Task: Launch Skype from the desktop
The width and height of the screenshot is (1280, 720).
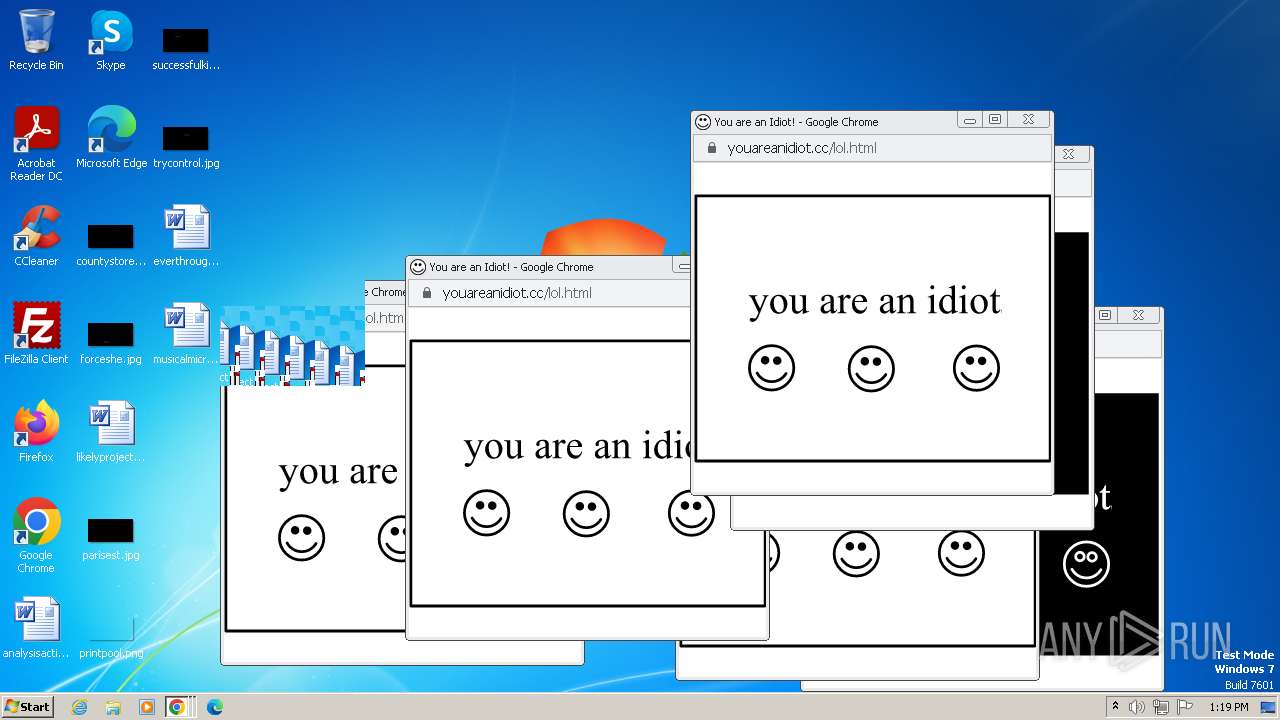Action: (110, 42)
